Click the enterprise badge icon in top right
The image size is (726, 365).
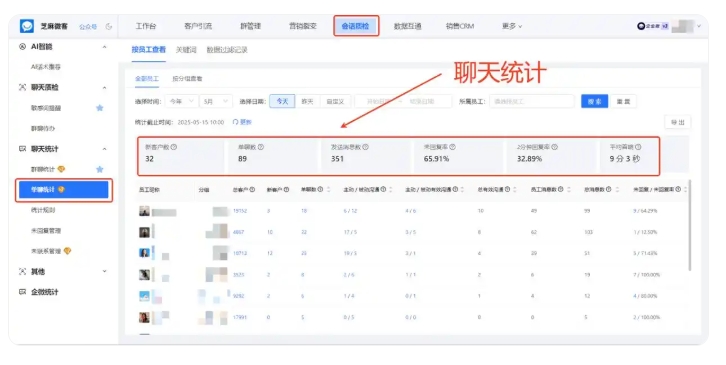coord(641,26)
